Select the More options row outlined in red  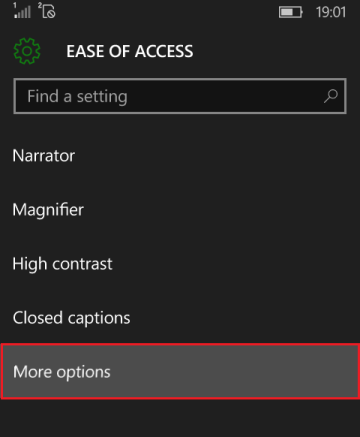[x=180, y=371]
